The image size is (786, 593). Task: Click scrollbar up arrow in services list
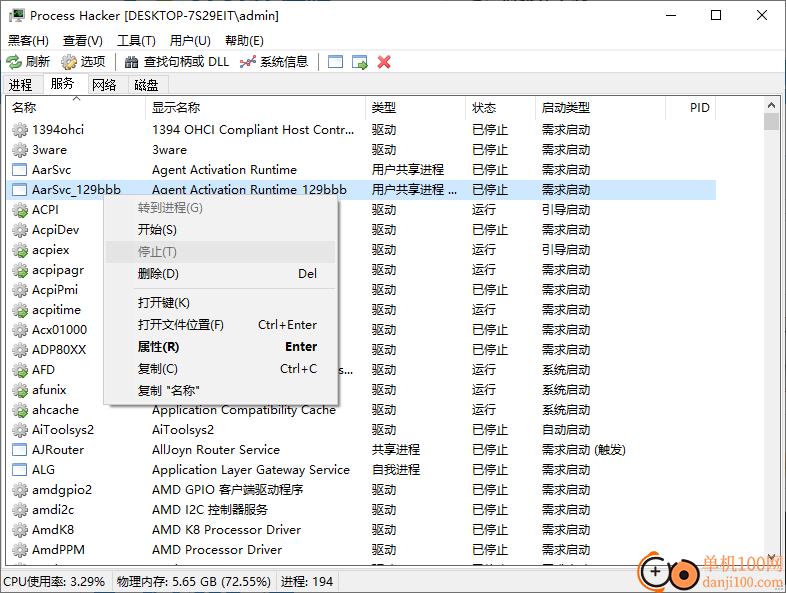[771, 105]
